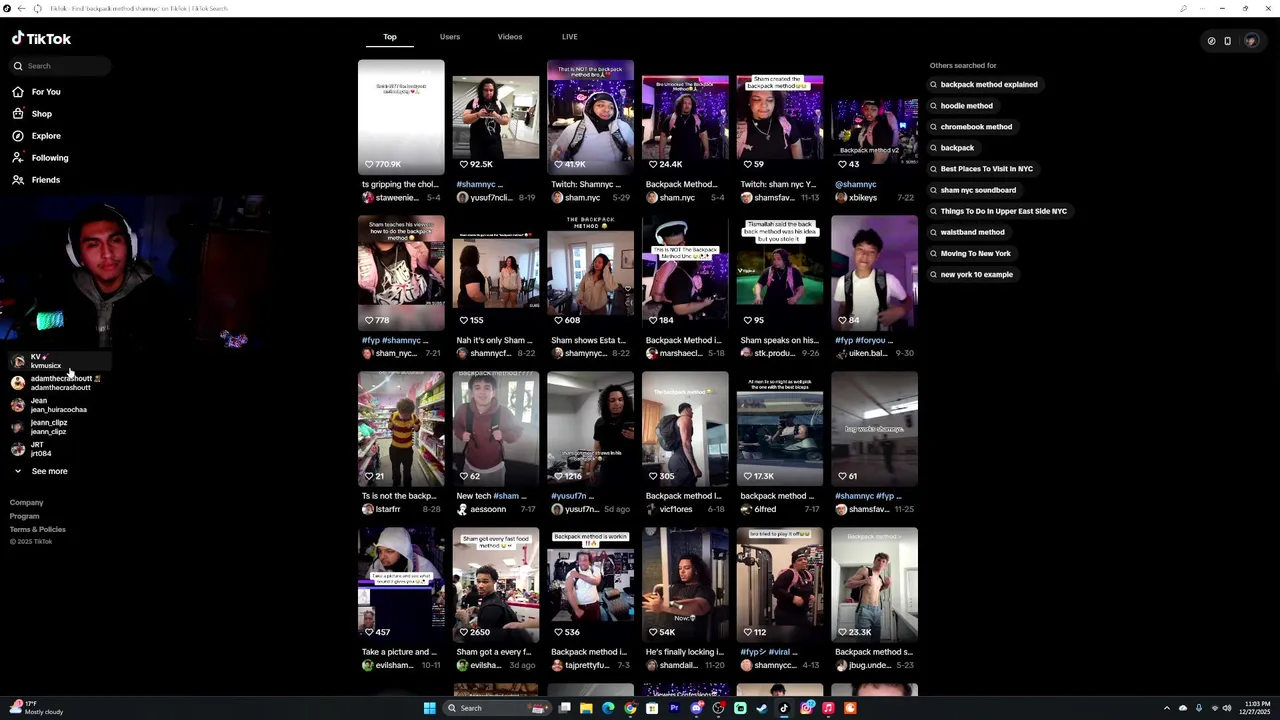Viewport: 1280px width, 720px height.
Task: Open the Program footer link
Action: [25, 516]
